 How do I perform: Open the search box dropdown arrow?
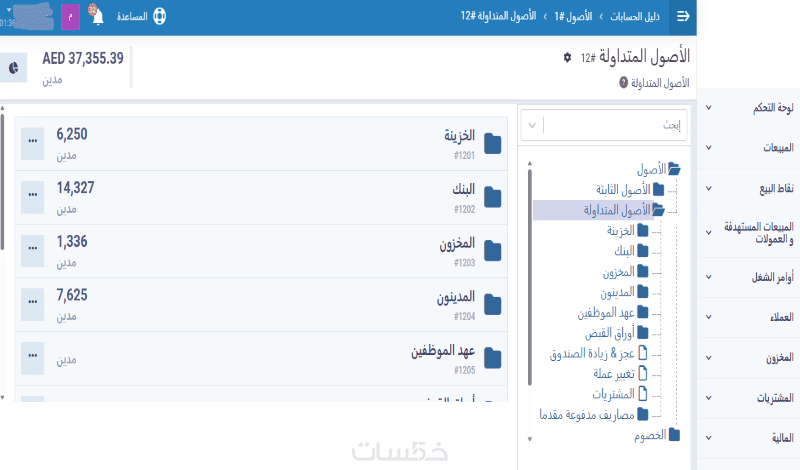coord(532,125)
